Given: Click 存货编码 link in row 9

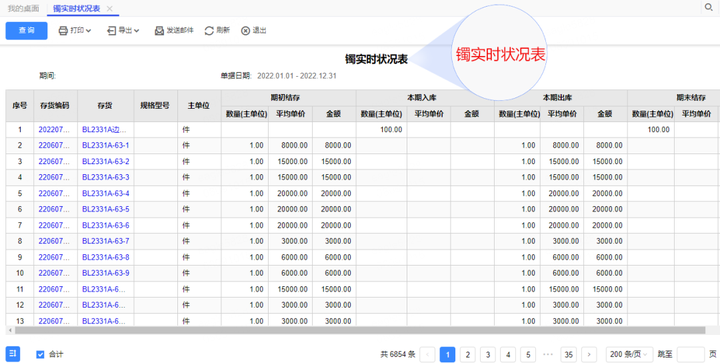Looking at the screenshot, I should [54, 257].
